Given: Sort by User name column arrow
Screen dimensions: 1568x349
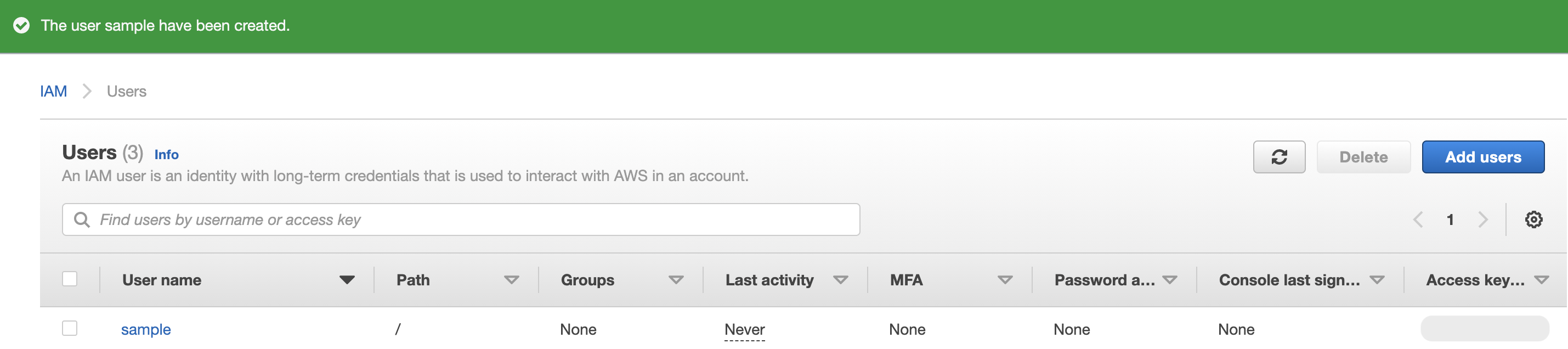Looking at the screenshot, I should coord(347,280).
